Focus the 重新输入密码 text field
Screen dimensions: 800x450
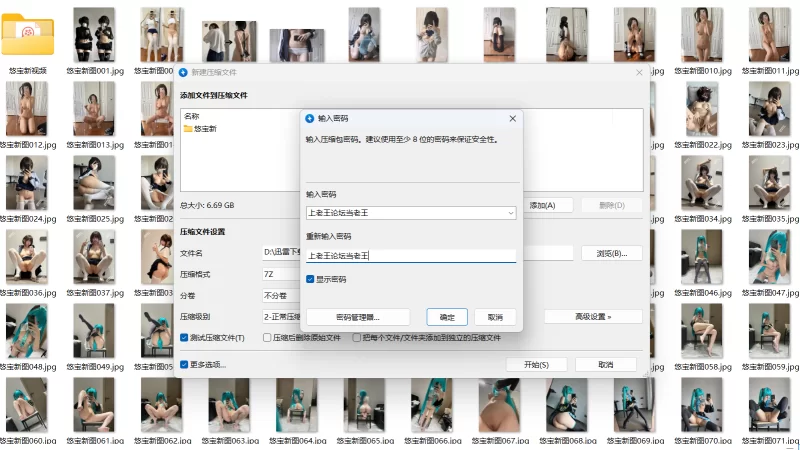(x=411, y=256)
